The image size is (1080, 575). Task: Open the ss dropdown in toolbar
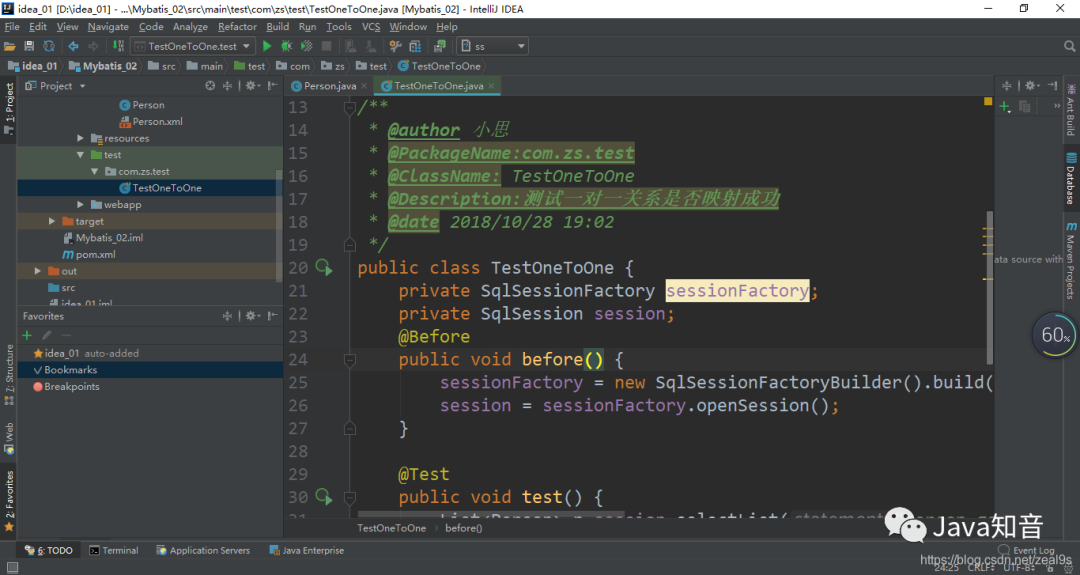[493, 46]
